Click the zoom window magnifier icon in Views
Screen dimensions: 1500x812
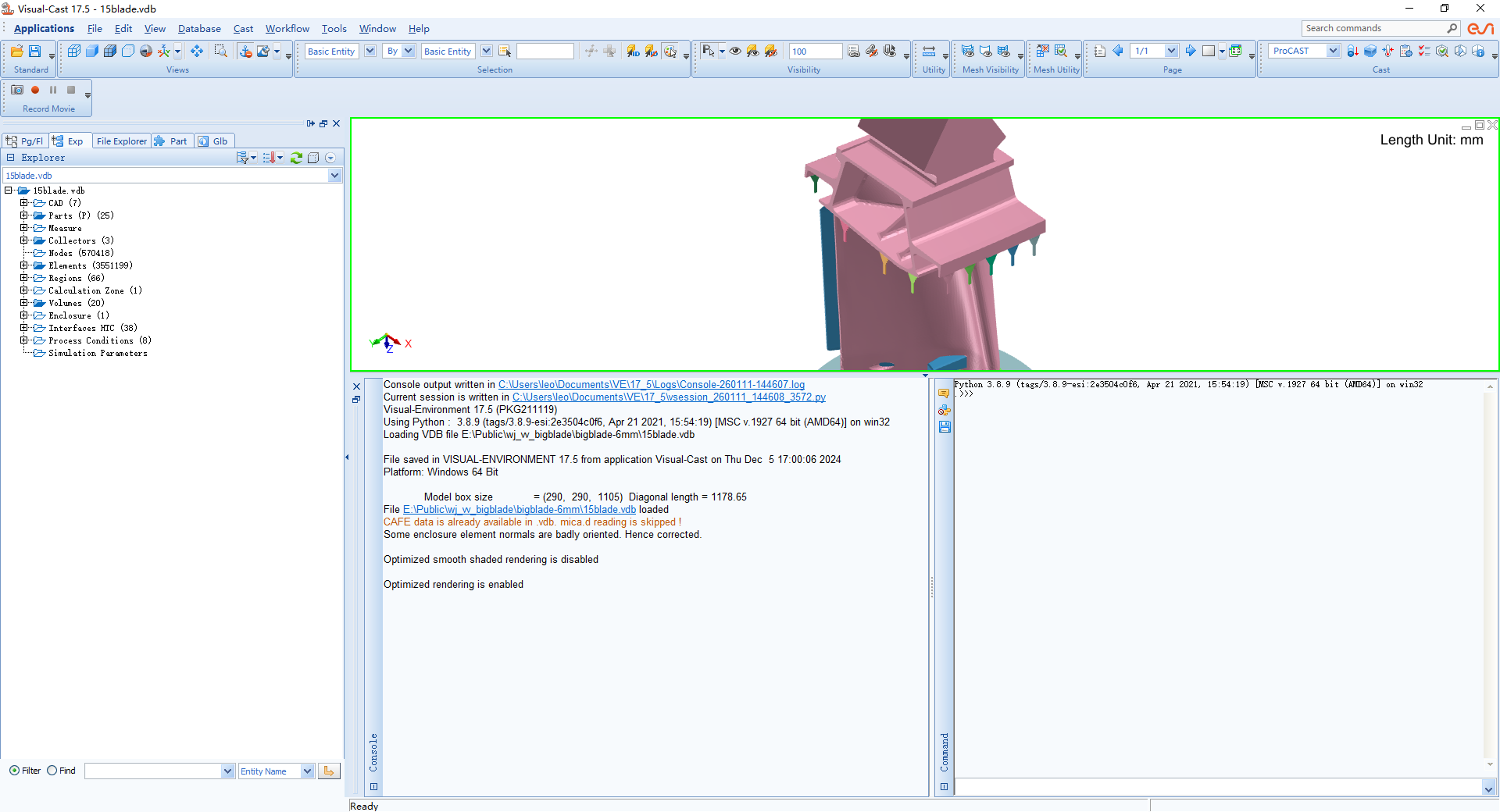(221, 52)
